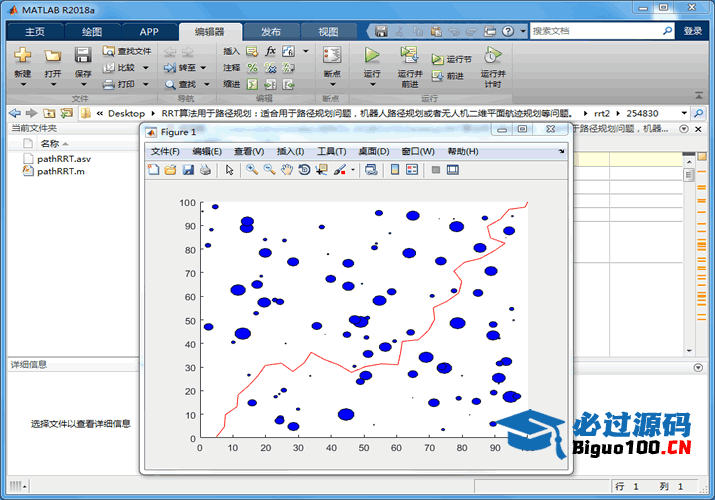715x500 pixels.
Task: Click Save Figure icon in Figure 1 toolbar
Action: click(x=188, y=170)
